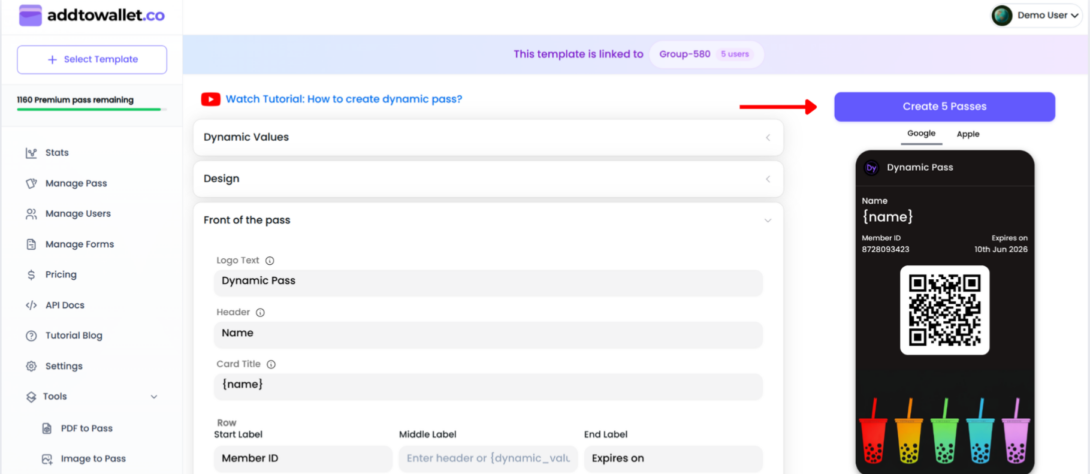
Task: Click the info icon beside Logo Text
Action: [270, 261]
